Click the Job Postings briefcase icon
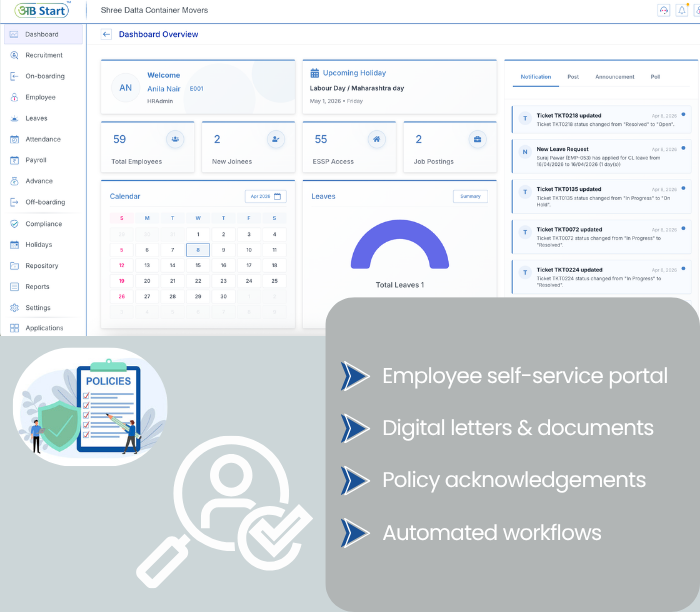This screenshot has height=612, width=700. click(477, 140)
